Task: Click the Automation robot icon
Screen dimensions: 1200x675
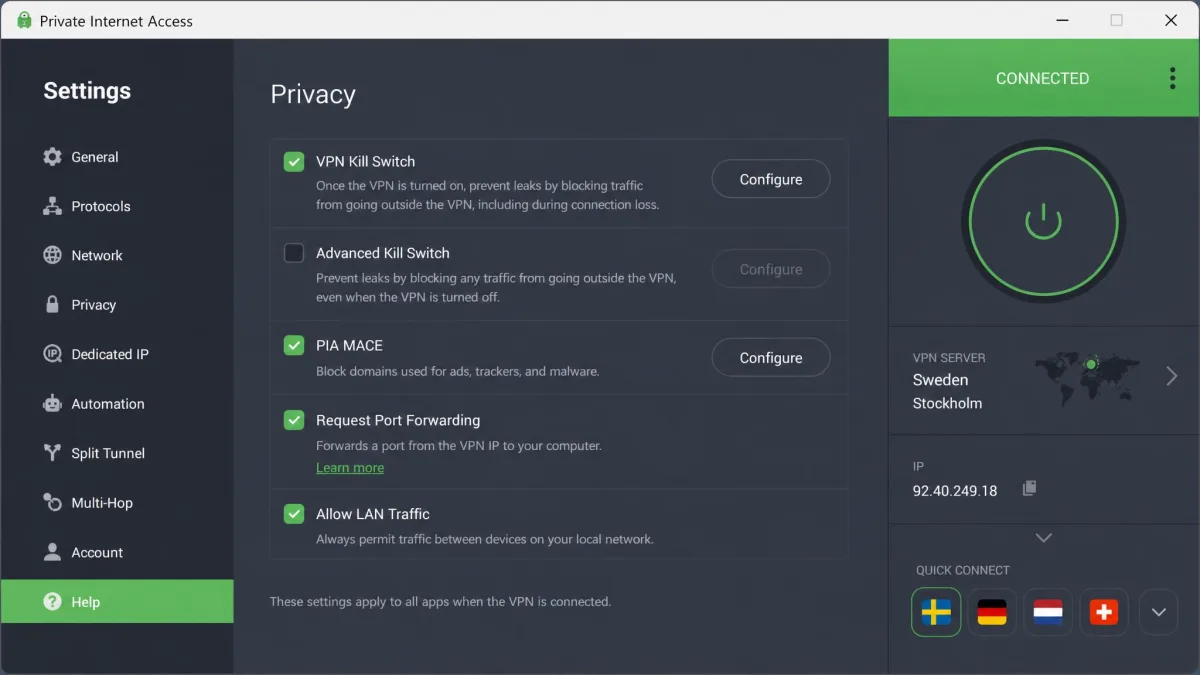Action: click(x=52, y=404)
